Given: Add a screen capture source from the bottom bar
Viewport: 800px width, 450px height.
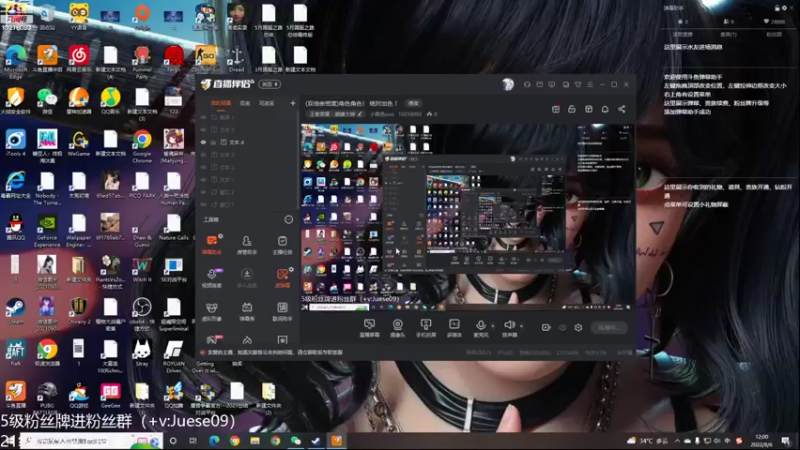Looking at the screenshot, I should coord(369,328).
